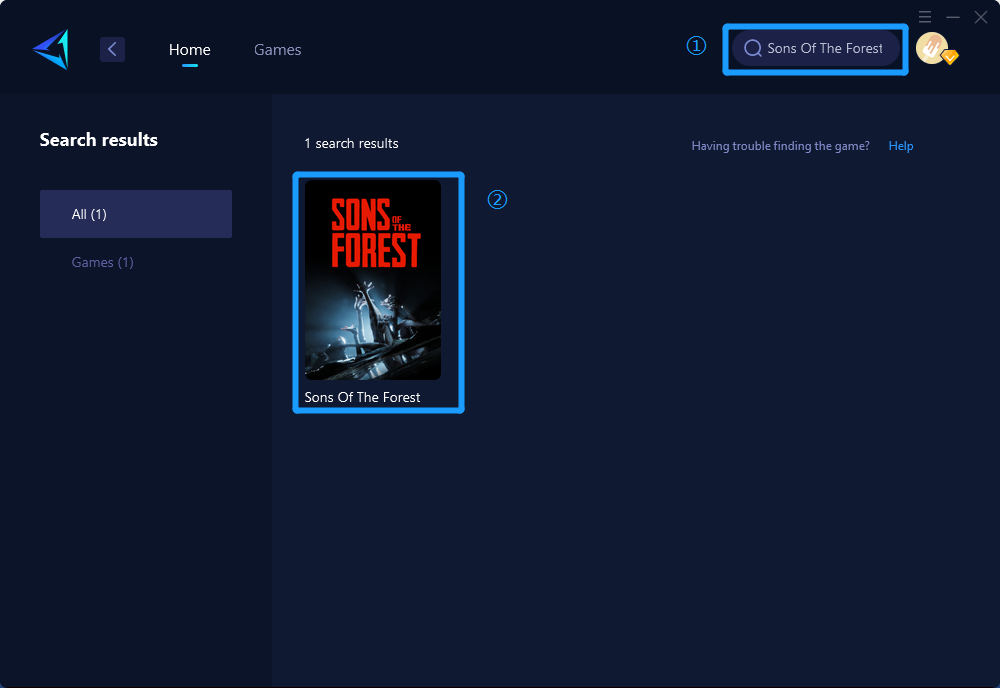1000x688 pixels.
Task: Open the Sons Of The Forest cover thumbnail
Action: [x=373, y=280]
